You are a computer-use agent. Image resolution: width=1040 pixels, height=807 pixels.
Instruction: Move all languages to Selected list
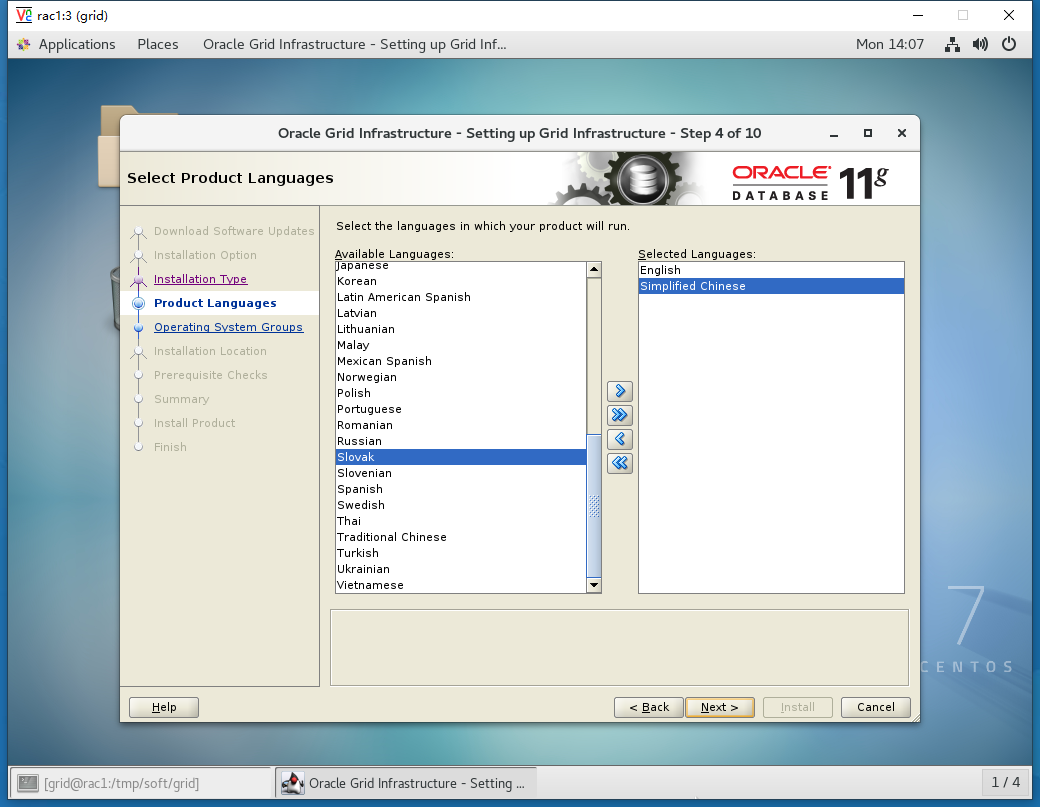click(x=619, y=415)
